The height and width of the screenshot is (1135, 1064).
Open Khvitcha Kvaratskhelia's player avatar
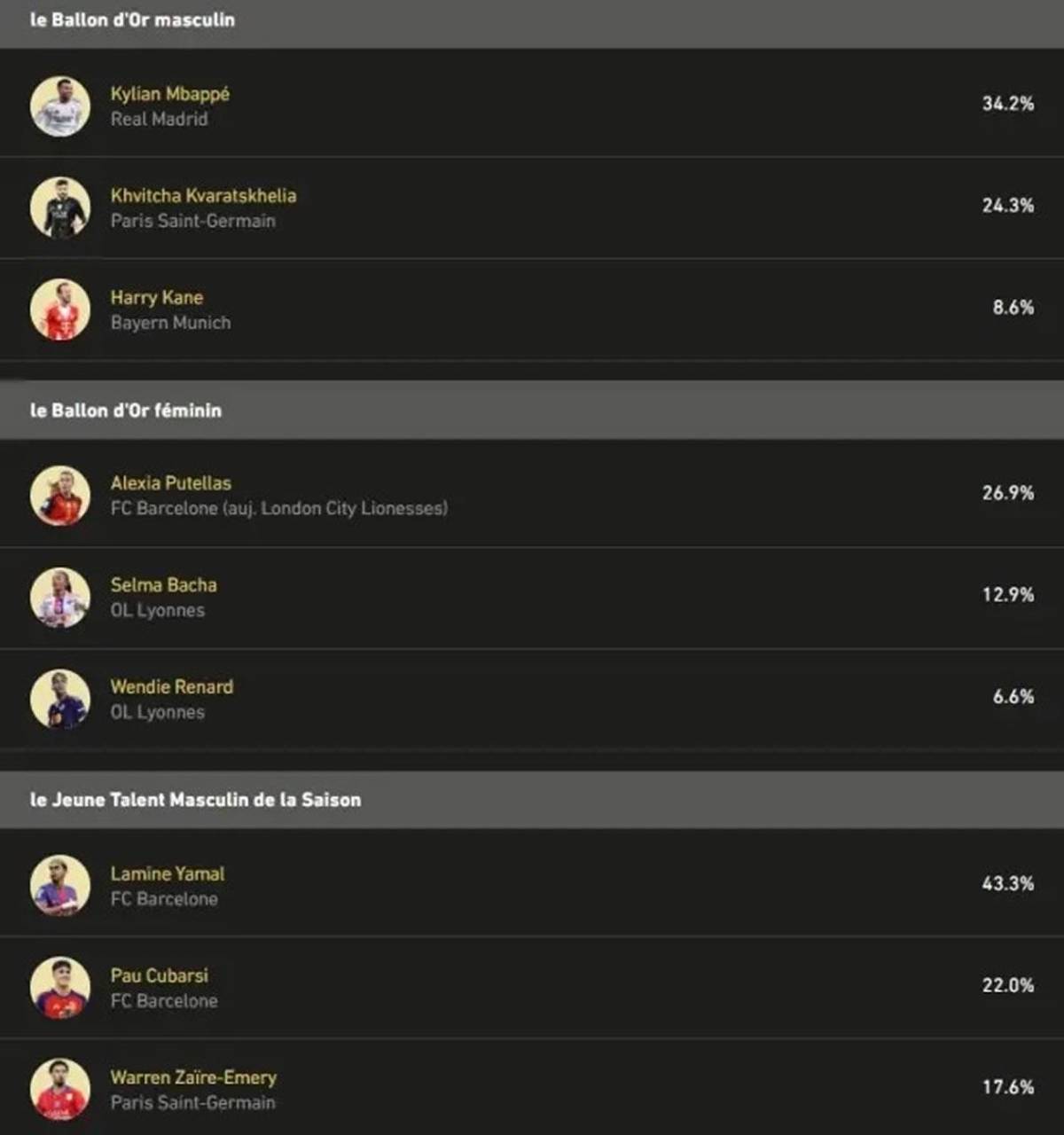tap(60, 207)
